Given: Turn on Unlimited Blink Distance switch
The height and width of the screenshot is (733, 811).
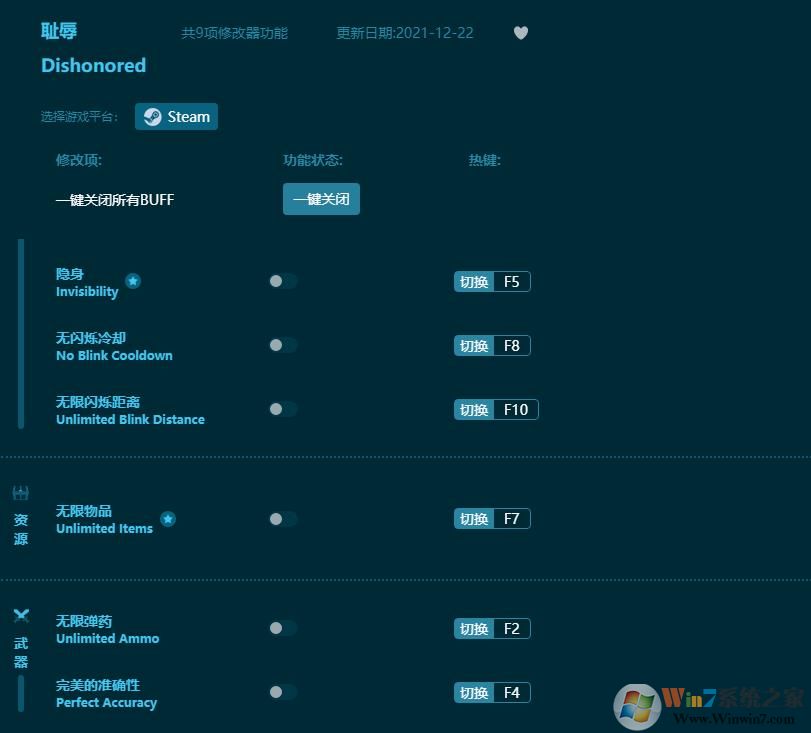Looking at the screenshot, I should click(283, 409).
